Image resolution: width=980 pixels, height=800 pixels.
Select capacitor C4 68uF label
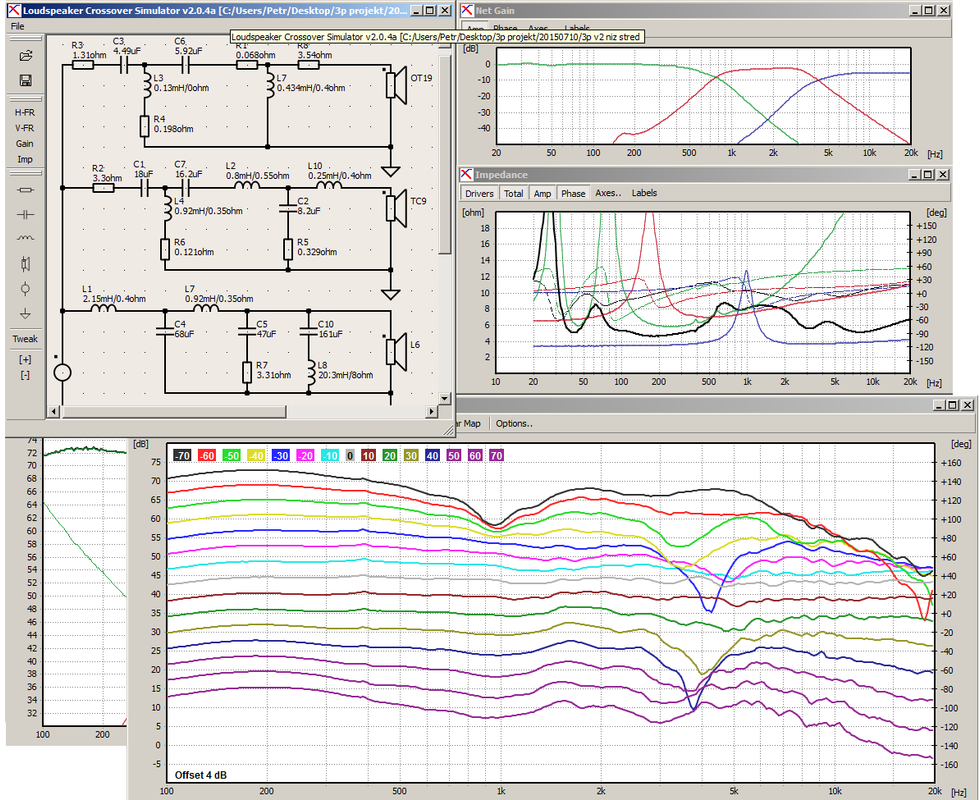184,329
